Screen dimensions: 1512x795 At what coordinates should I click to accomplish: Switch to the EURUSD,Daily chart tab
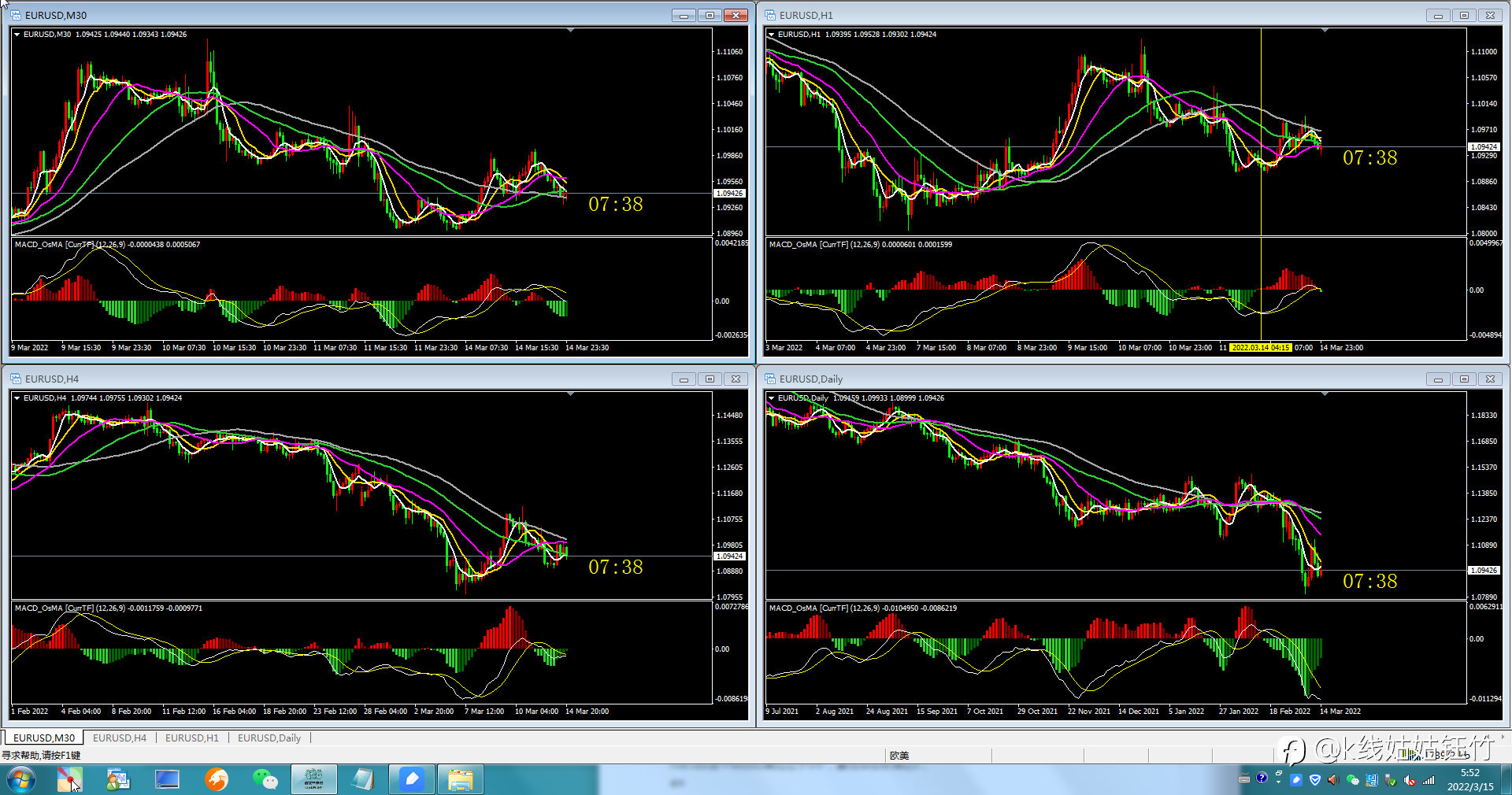click(269, 738)
